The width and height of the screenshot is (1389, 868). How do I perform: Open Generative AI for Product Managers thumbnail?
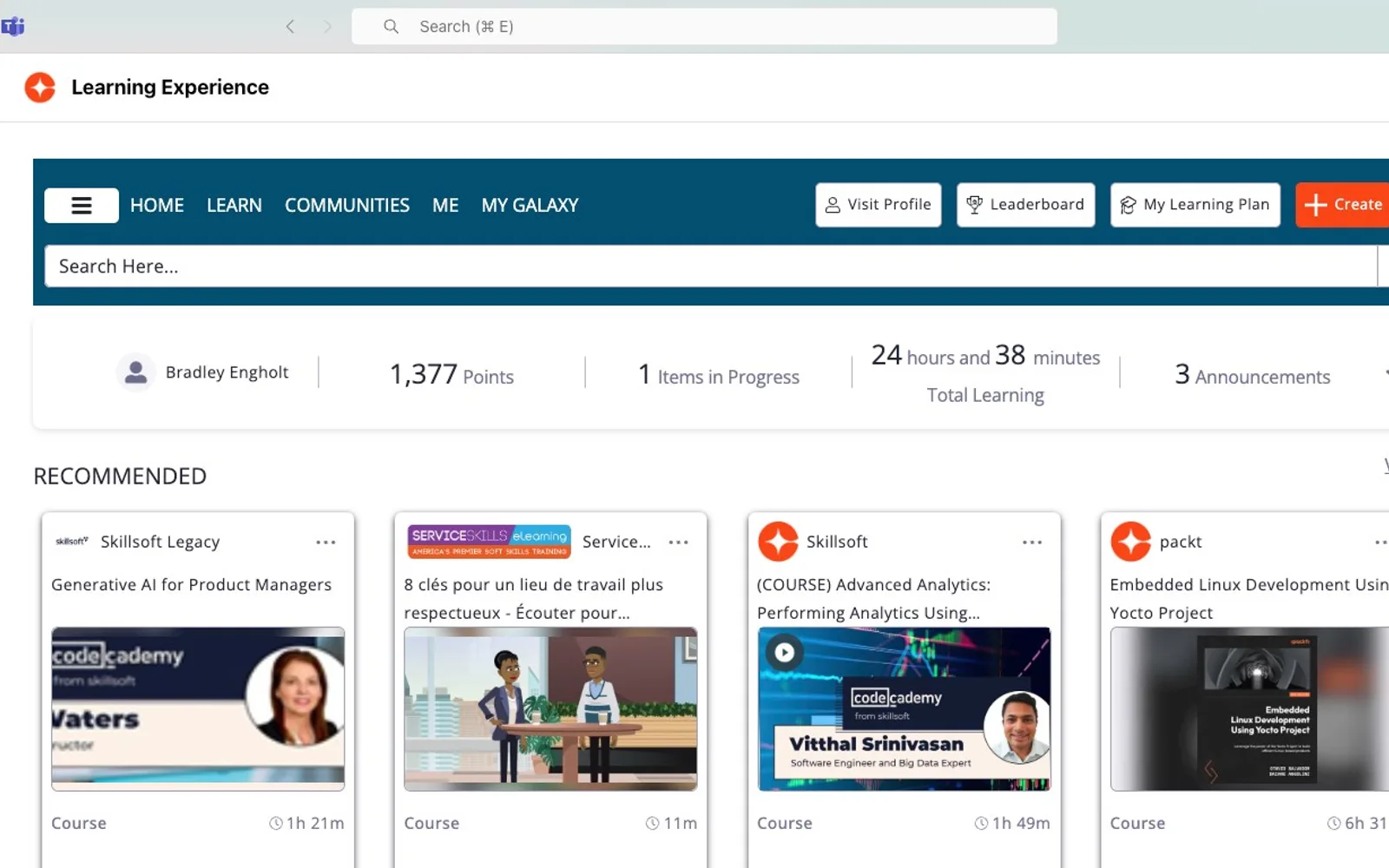click(198, 709)
